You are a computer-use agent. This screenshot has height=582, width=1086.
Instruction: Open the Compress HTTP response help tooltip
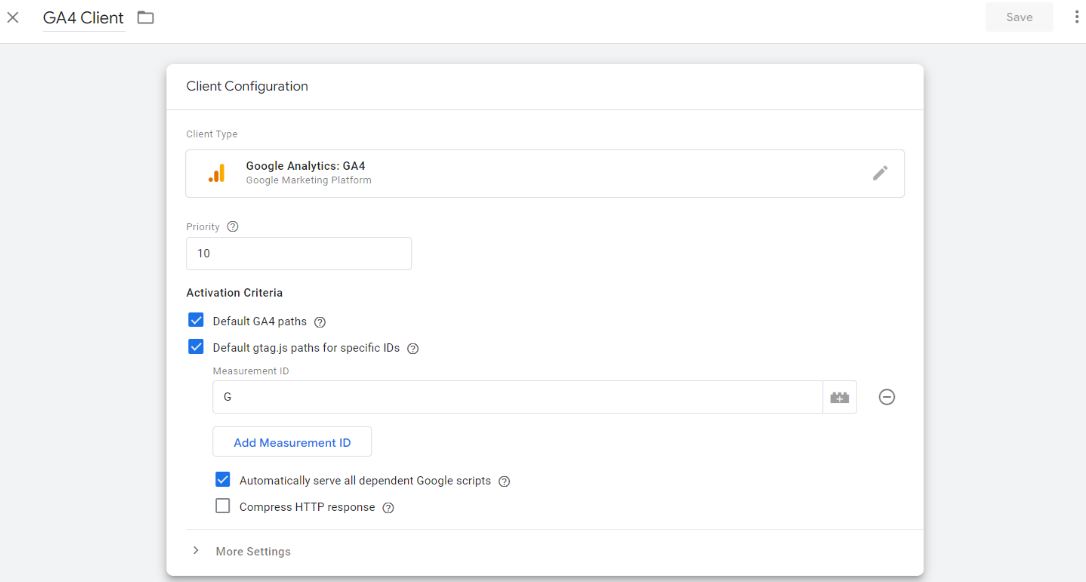coord(390,507)
